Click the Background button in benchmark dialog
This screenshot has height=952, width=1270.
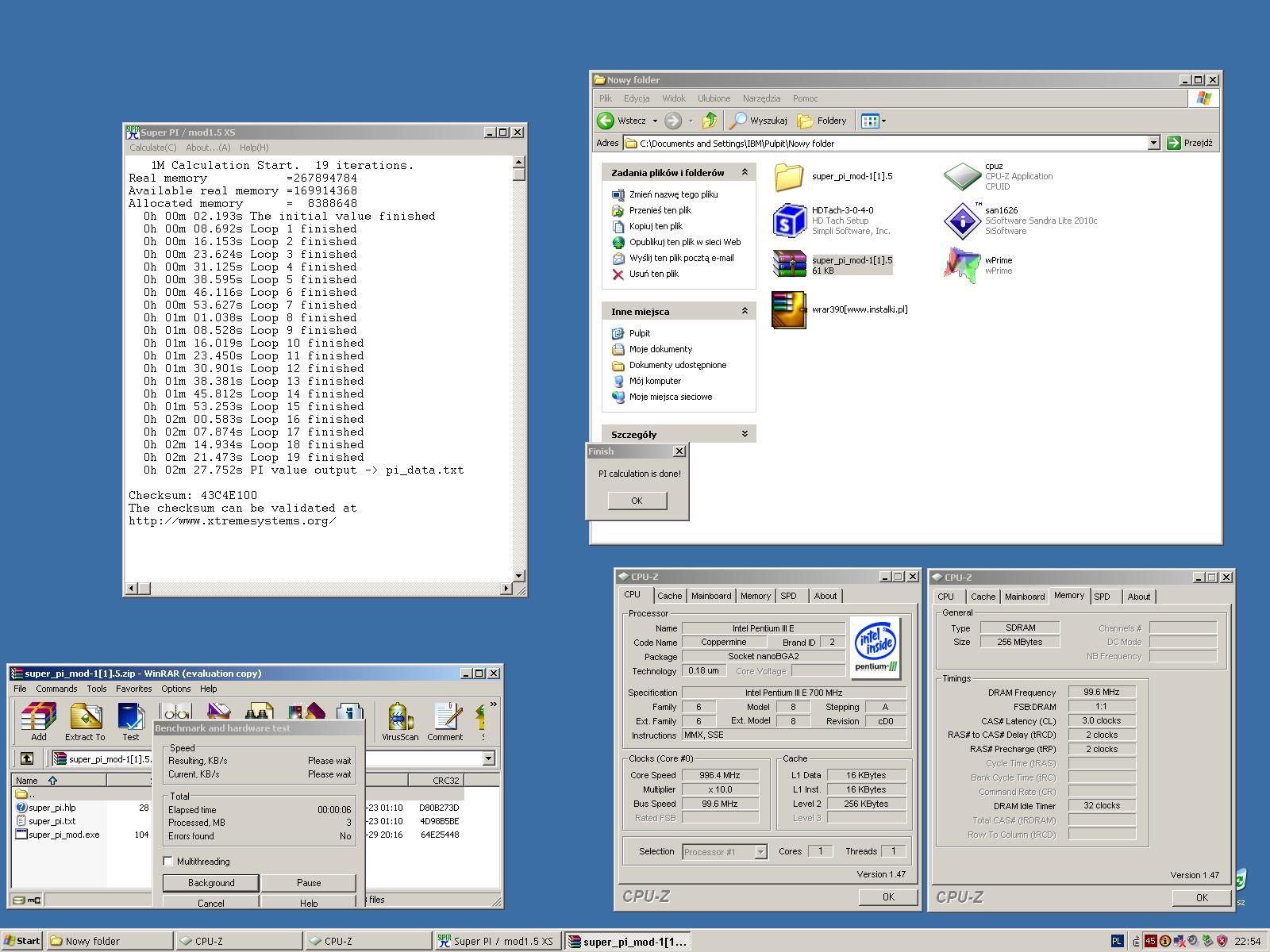[x=211, y=883]
